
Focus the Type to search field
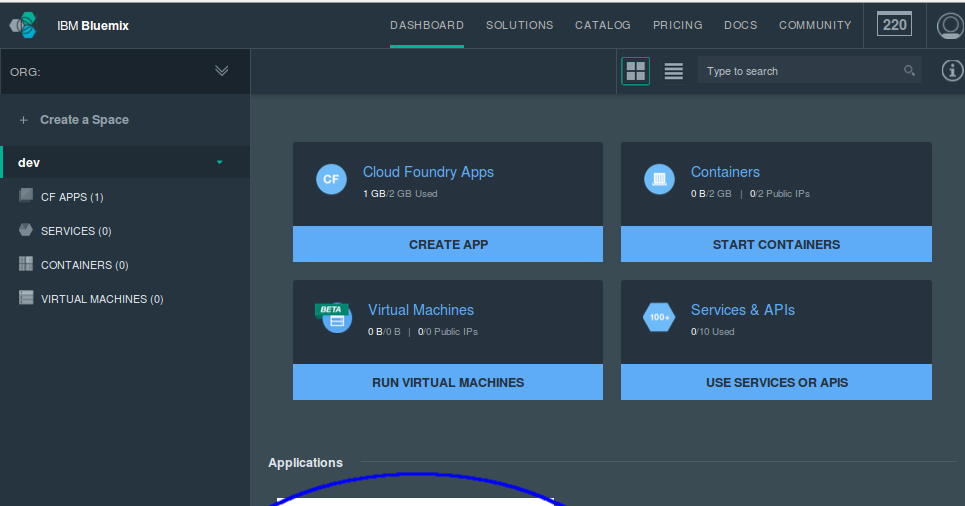click(x=809, y=71)
